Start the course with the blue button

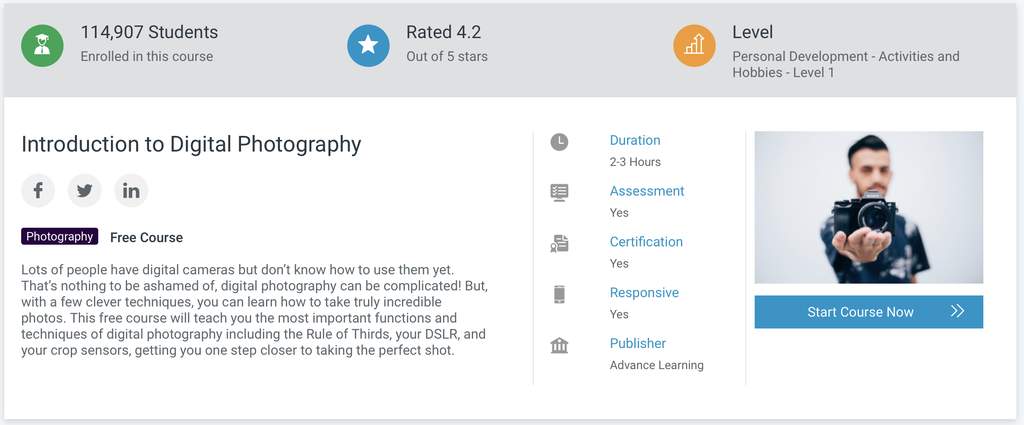click(x=869, y=312)
